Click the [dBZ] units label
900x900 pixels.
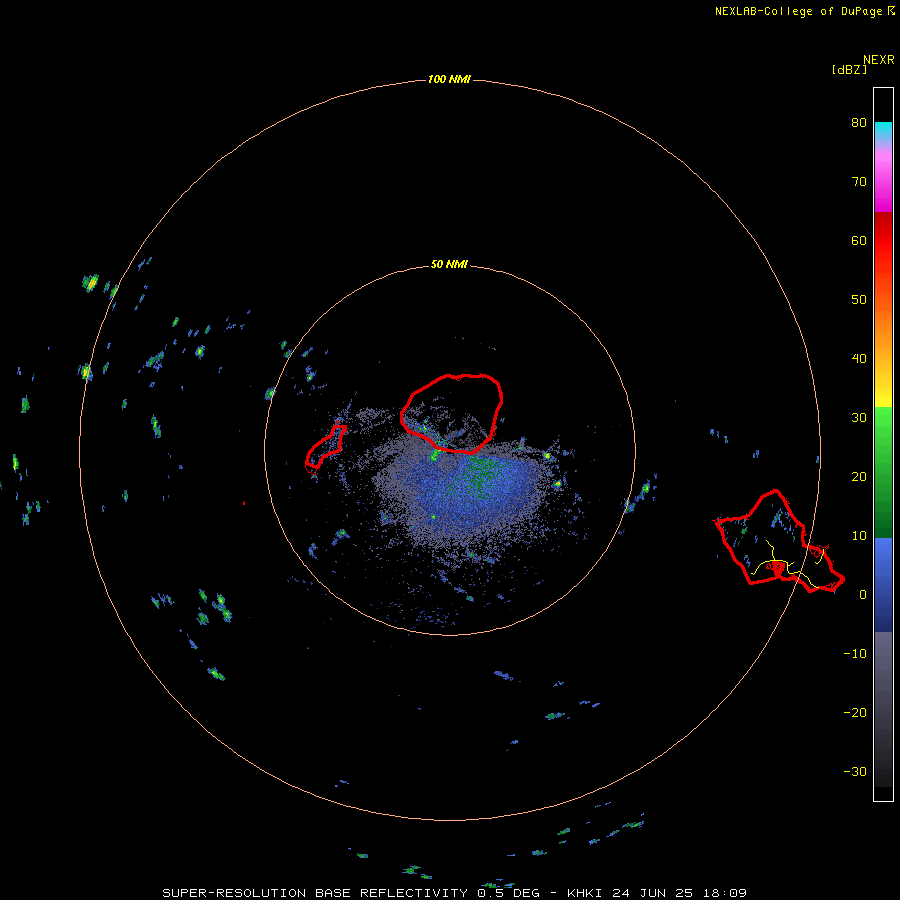[x=849, y=70]
